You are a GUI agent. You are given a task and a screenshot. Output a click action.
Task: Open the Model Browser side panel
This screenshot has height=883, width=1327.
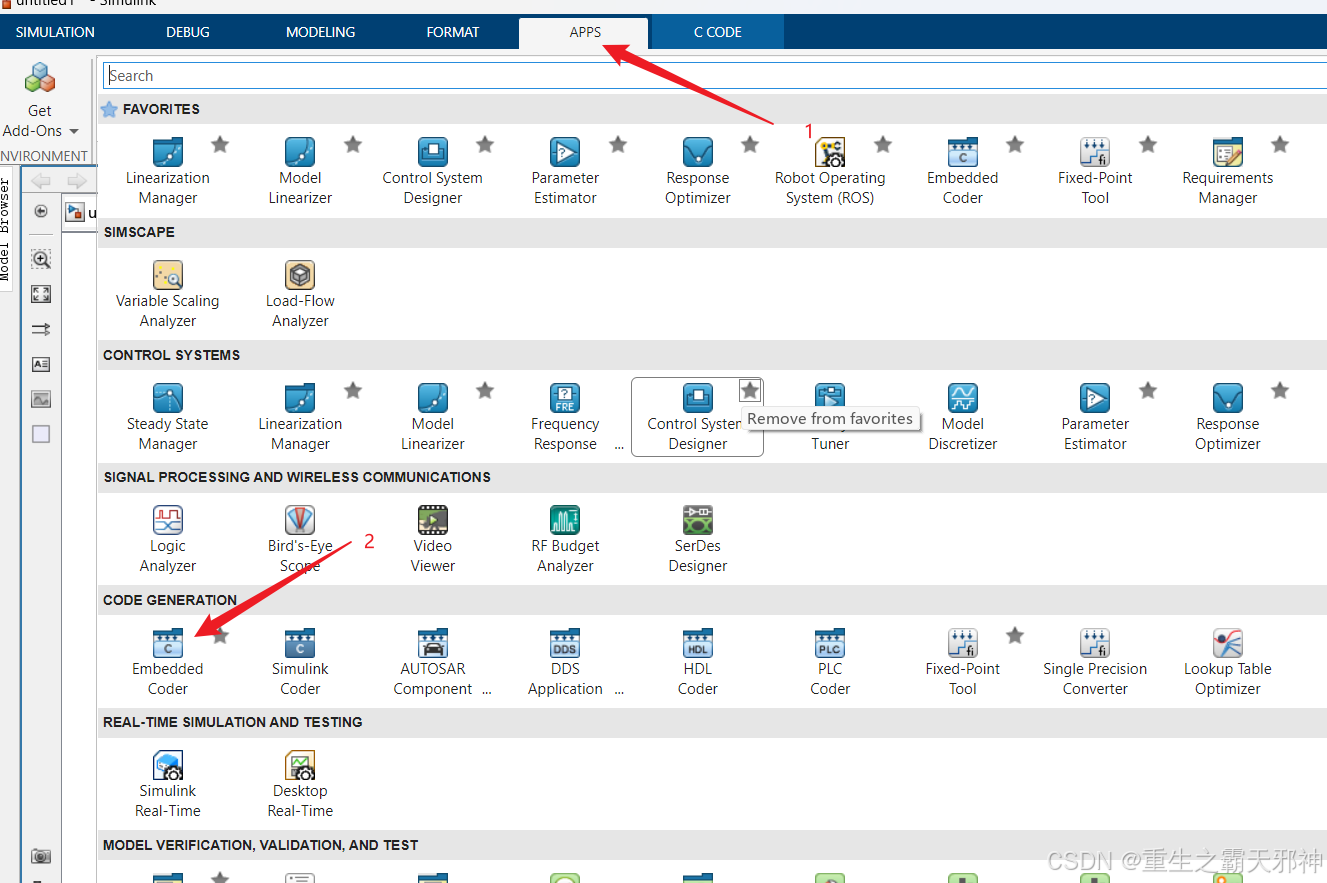click(6, 230)
